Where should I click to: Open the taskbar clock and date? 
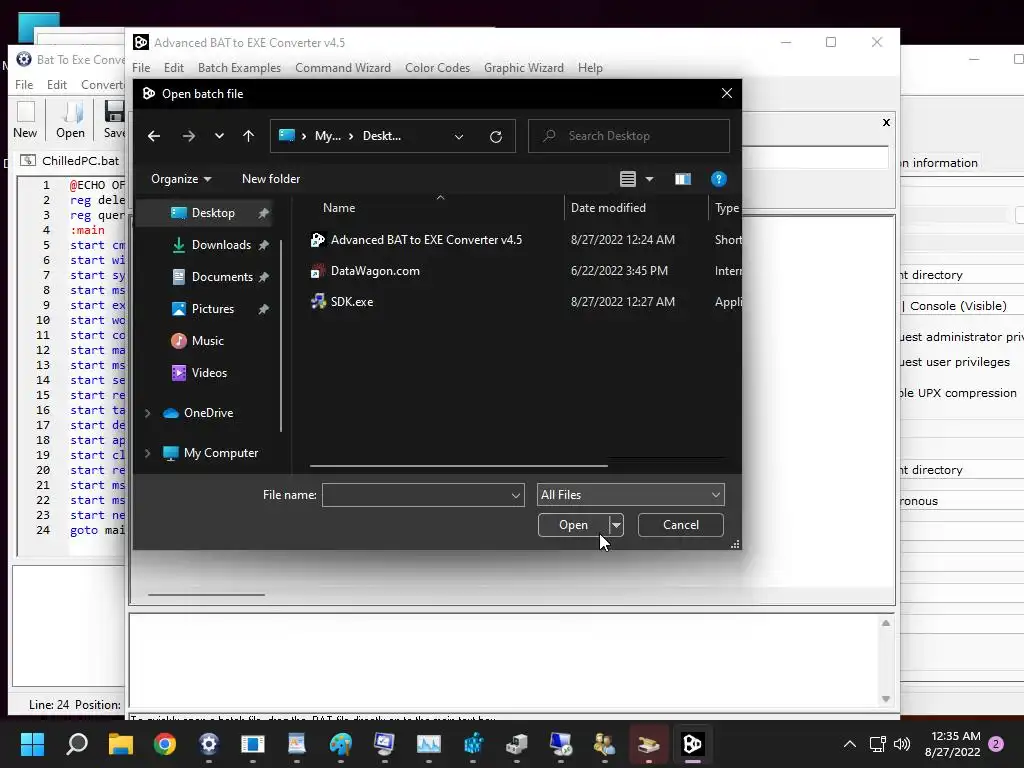pos(952,744)
